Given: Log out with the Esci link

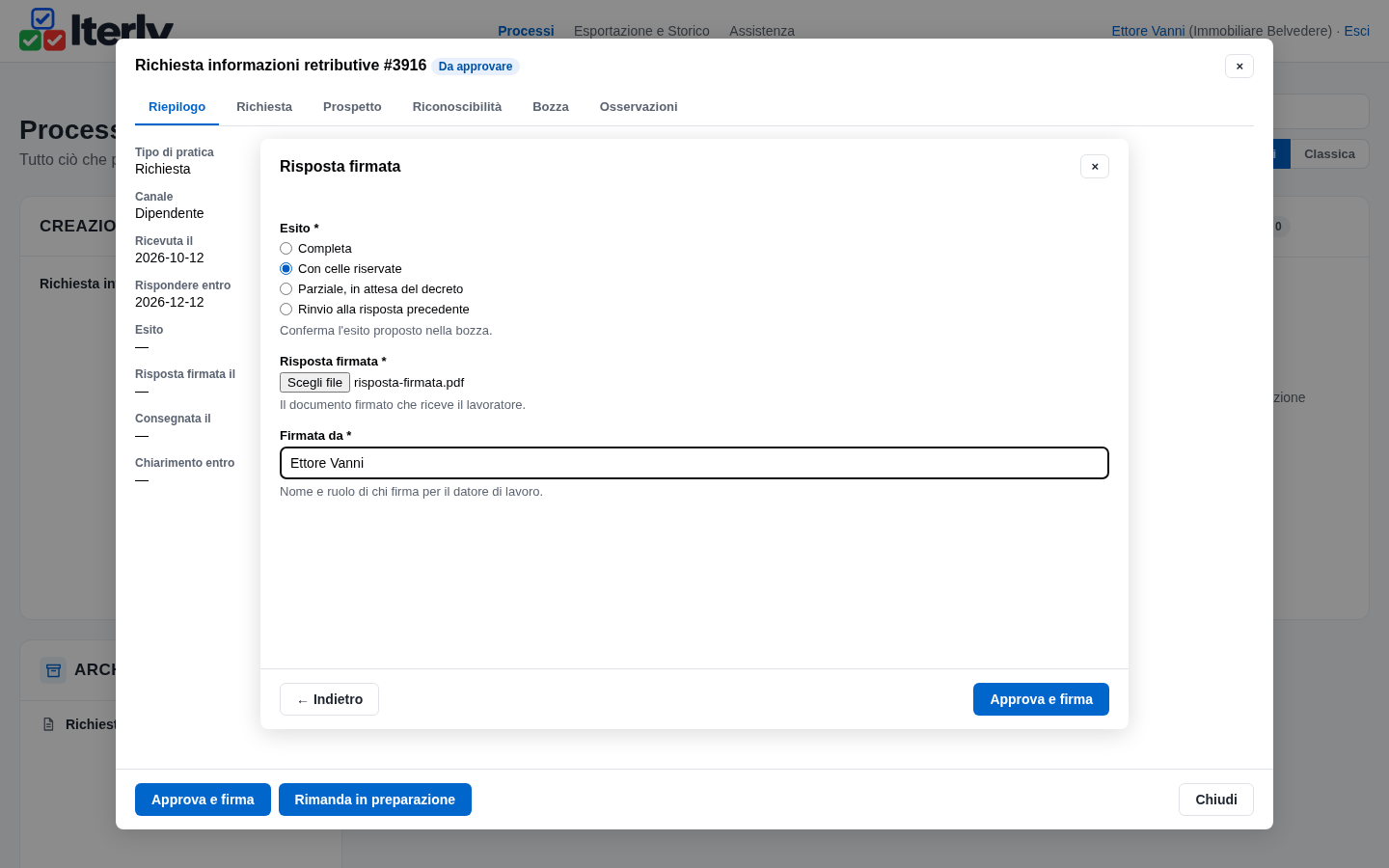Looking at the screenshot, I should click(x=1357, y=31).
